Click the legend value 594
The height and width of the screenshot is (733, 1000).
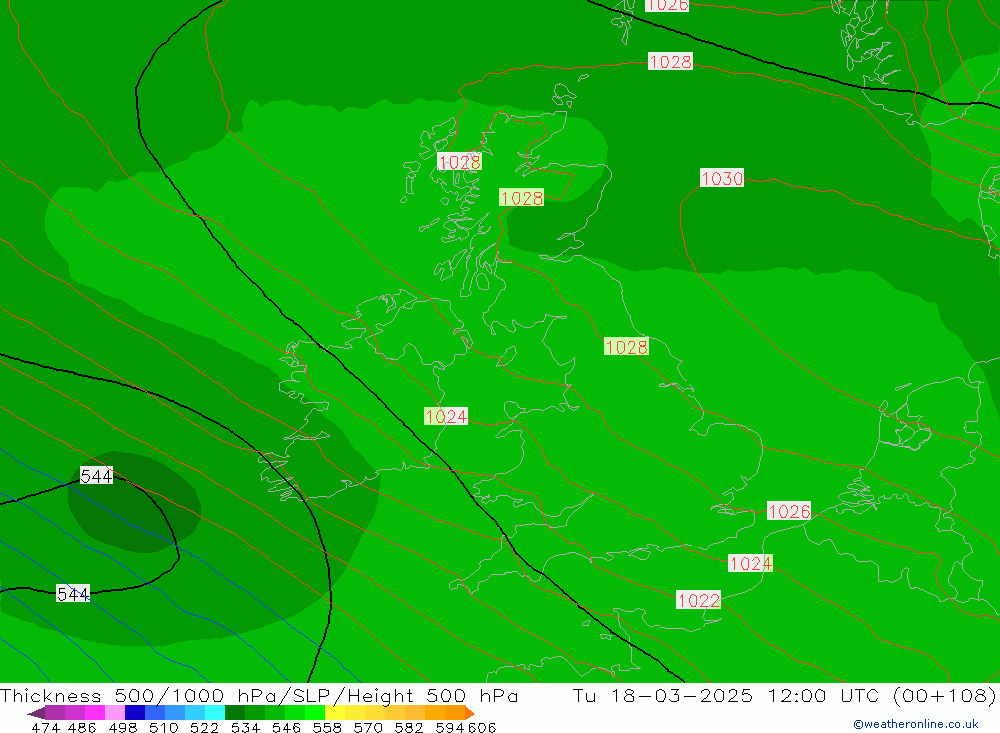coord(450,727)
